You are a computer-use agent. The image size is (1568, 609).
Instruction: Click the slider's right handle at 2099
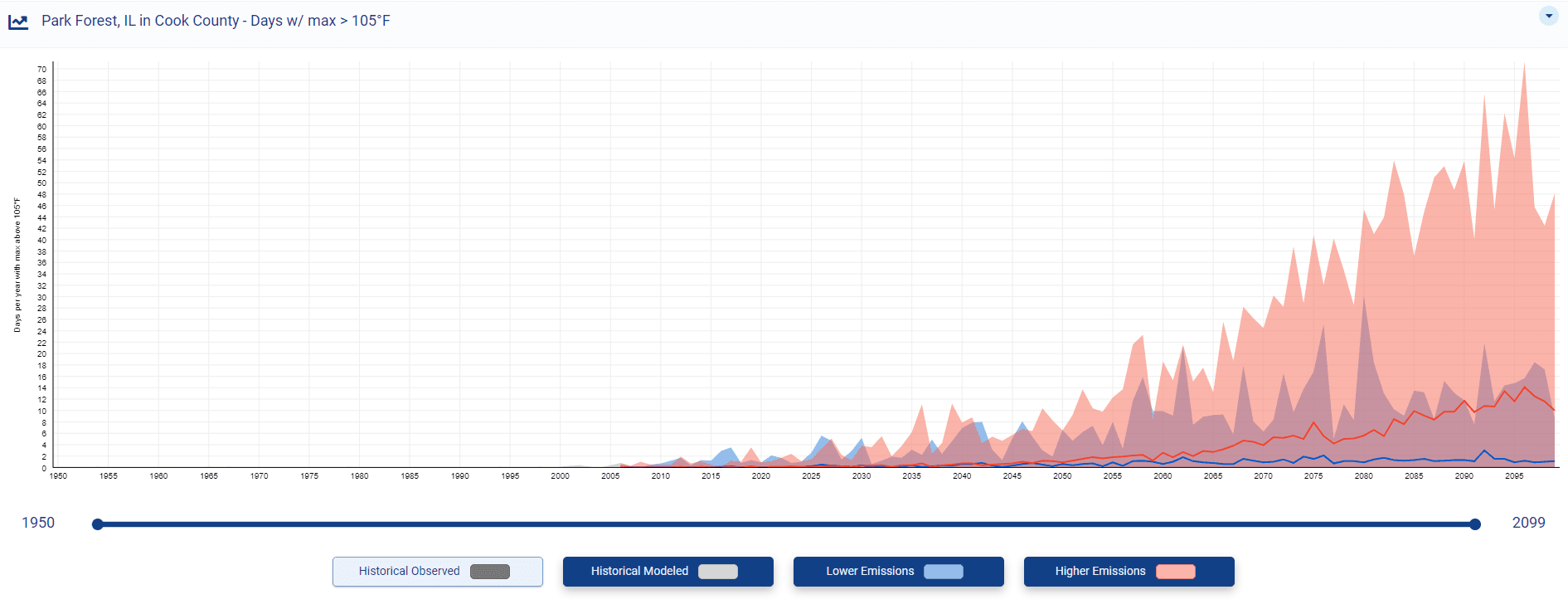coord(1474,524)
